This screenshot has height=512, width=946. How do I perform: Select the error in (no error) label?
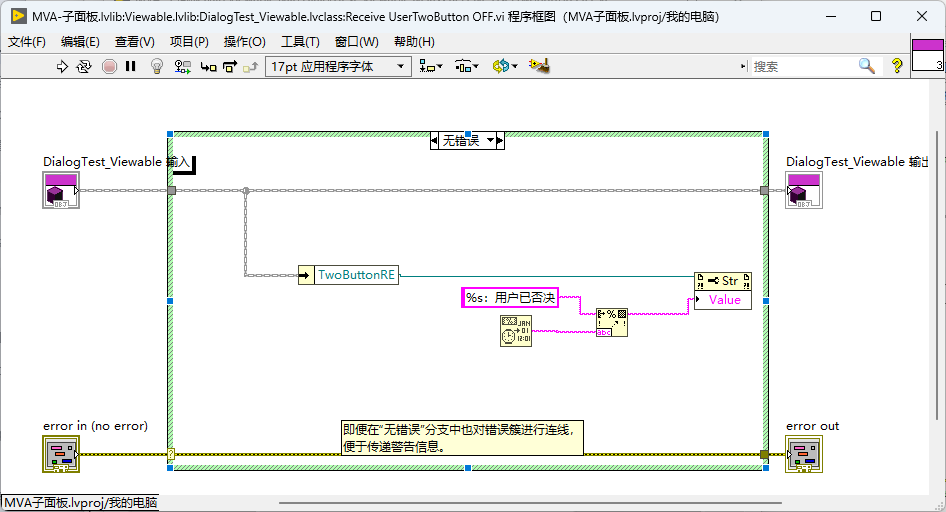click(x=95, y=426)
